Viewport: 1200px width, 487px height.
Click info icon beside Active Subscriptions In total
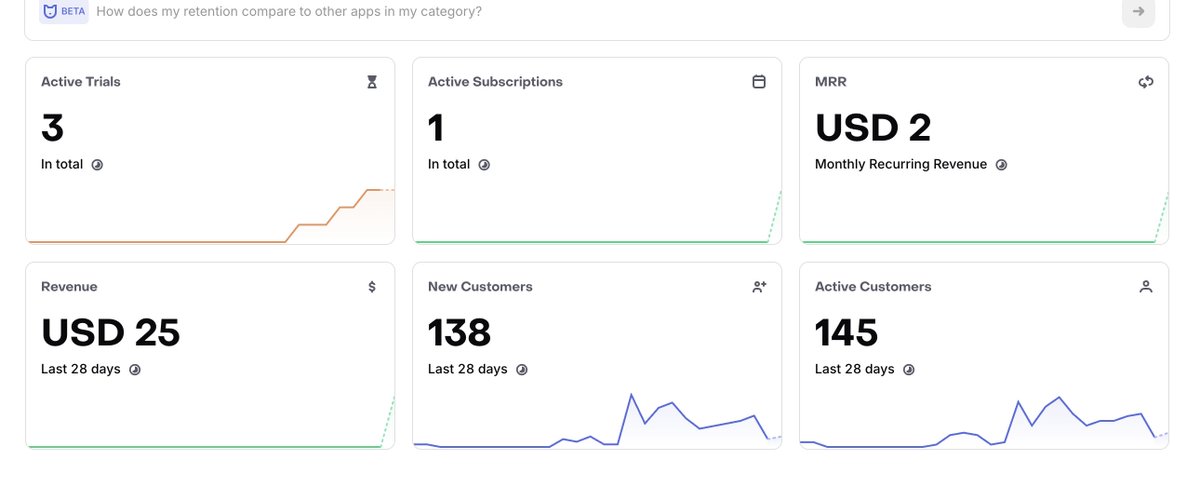pos(484,165)
